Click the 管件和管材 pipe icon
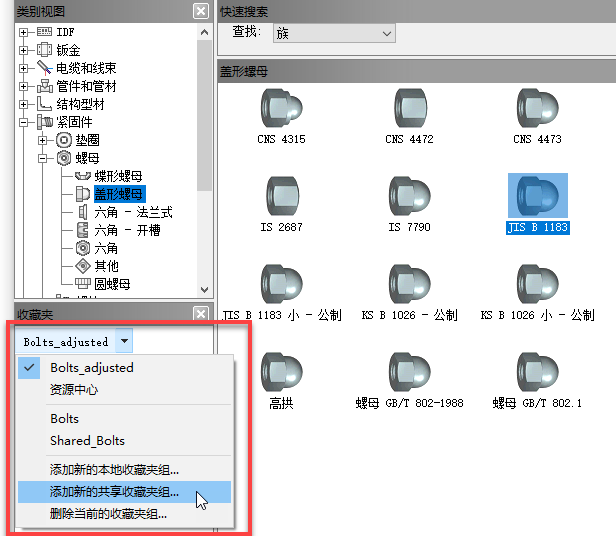Image resolution: width=616 pixels, height=536 pixels. coord(45,86)
